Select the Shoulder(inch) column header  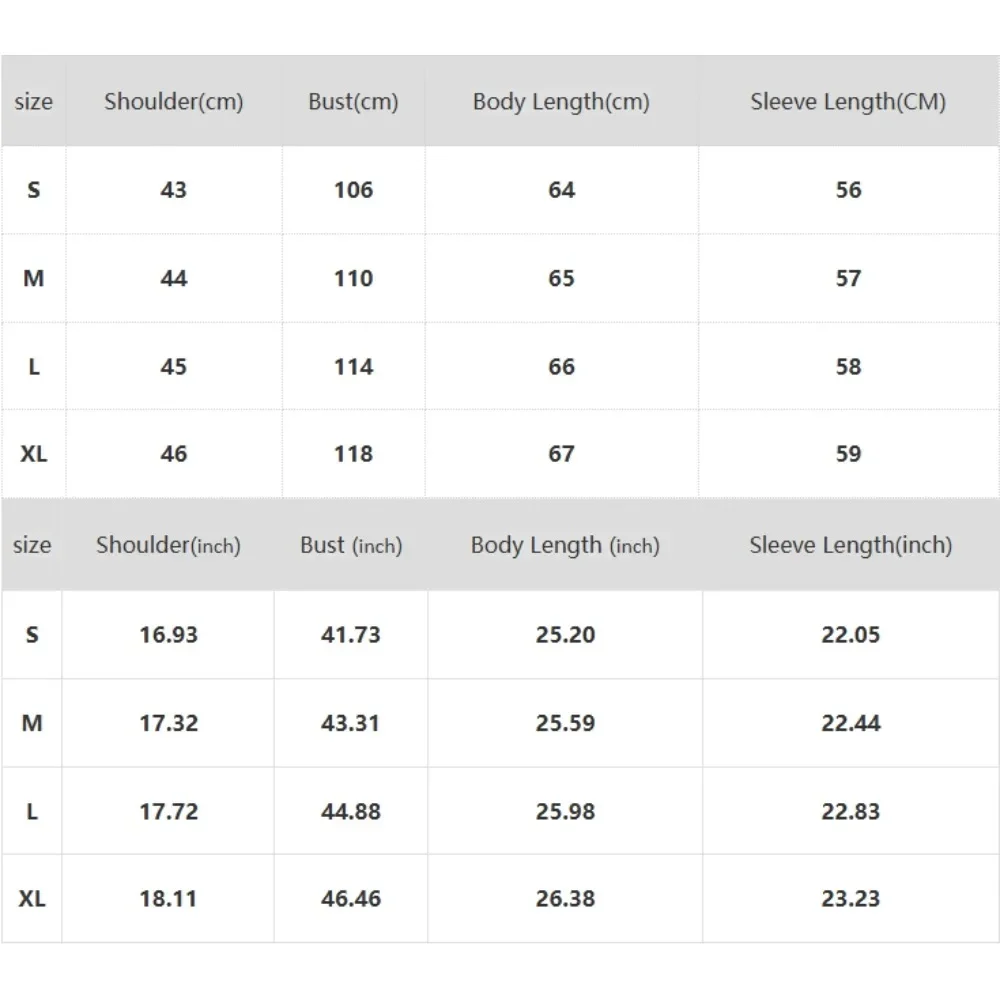coord(168,545)
